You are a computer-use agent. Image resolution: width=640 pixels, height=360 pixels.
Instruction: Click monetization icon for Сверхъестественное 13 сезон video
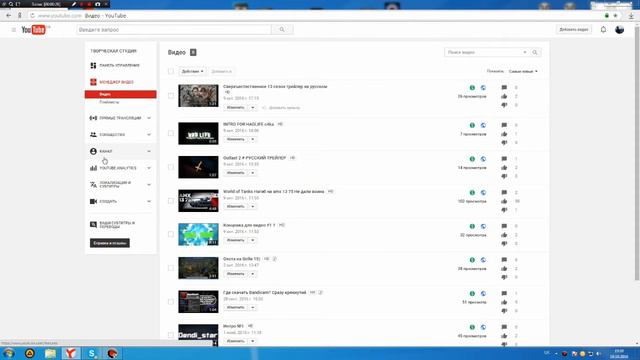(472, 88)
